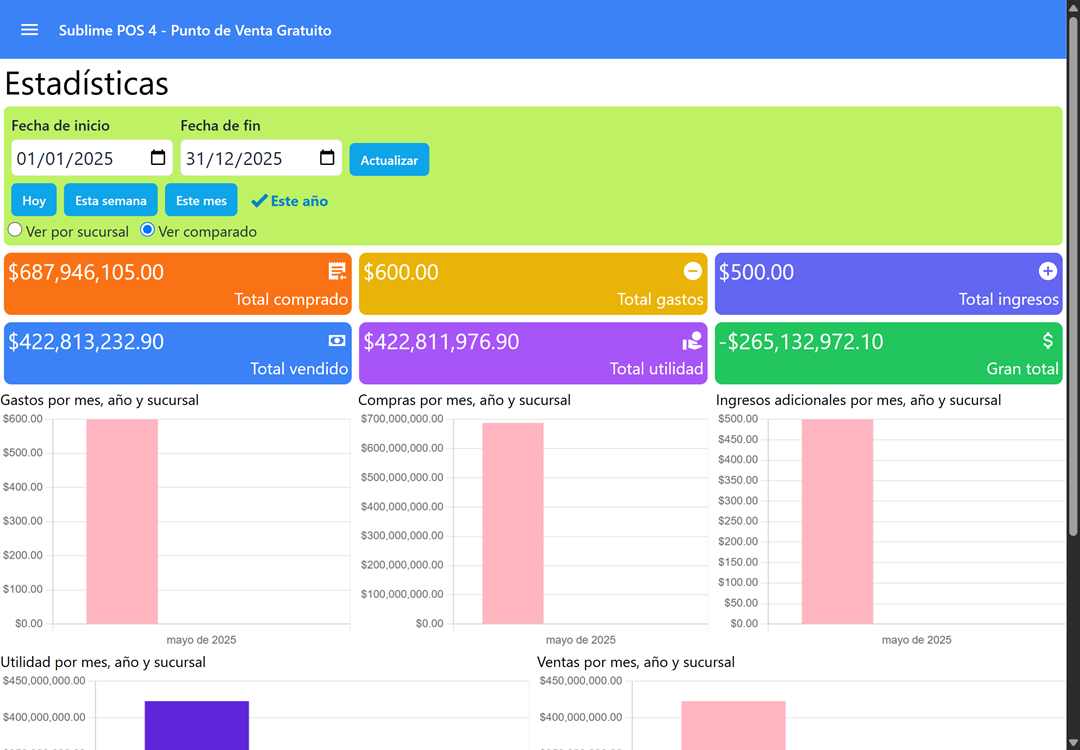Click the receipt icon on Total comprado card

[x=337, y=271]
